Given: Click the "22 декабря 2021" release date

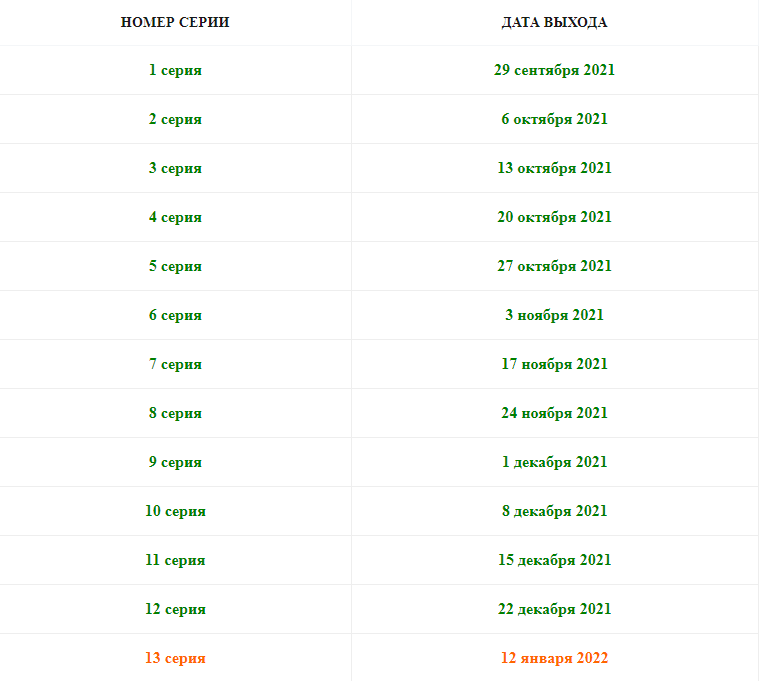Looking at the screenshot, I should click(x=554, y=609).
